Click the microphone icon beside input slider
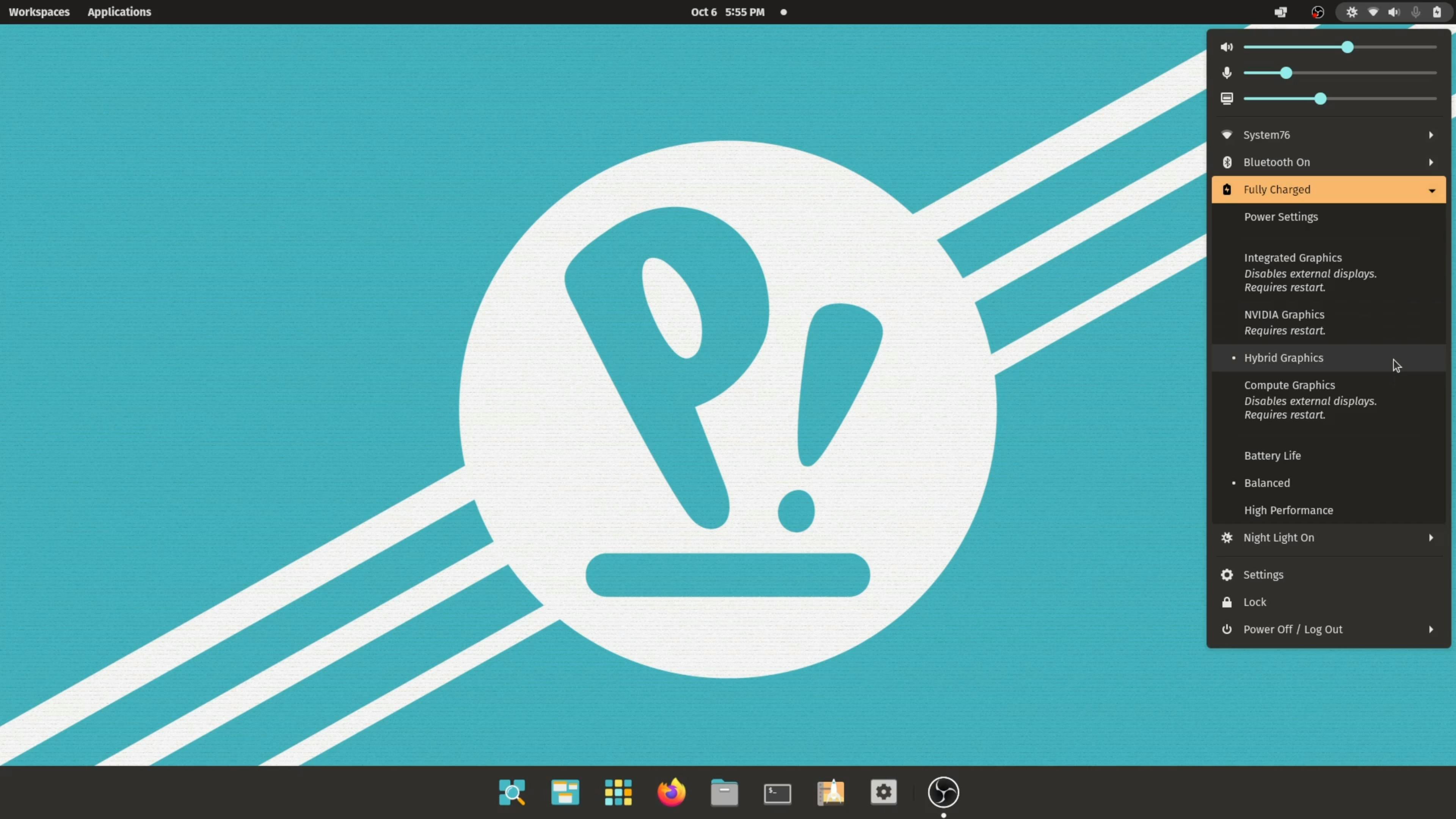 (x=1227, y=73)
